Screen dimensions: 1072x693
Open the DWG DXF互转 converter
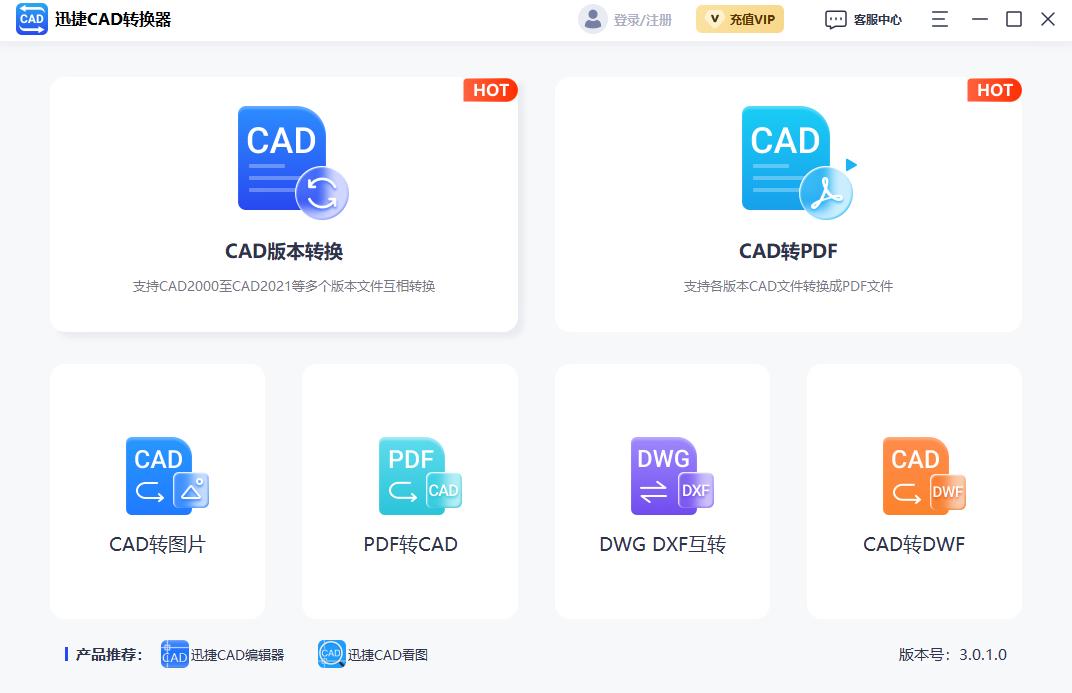(x=661, y=490)
